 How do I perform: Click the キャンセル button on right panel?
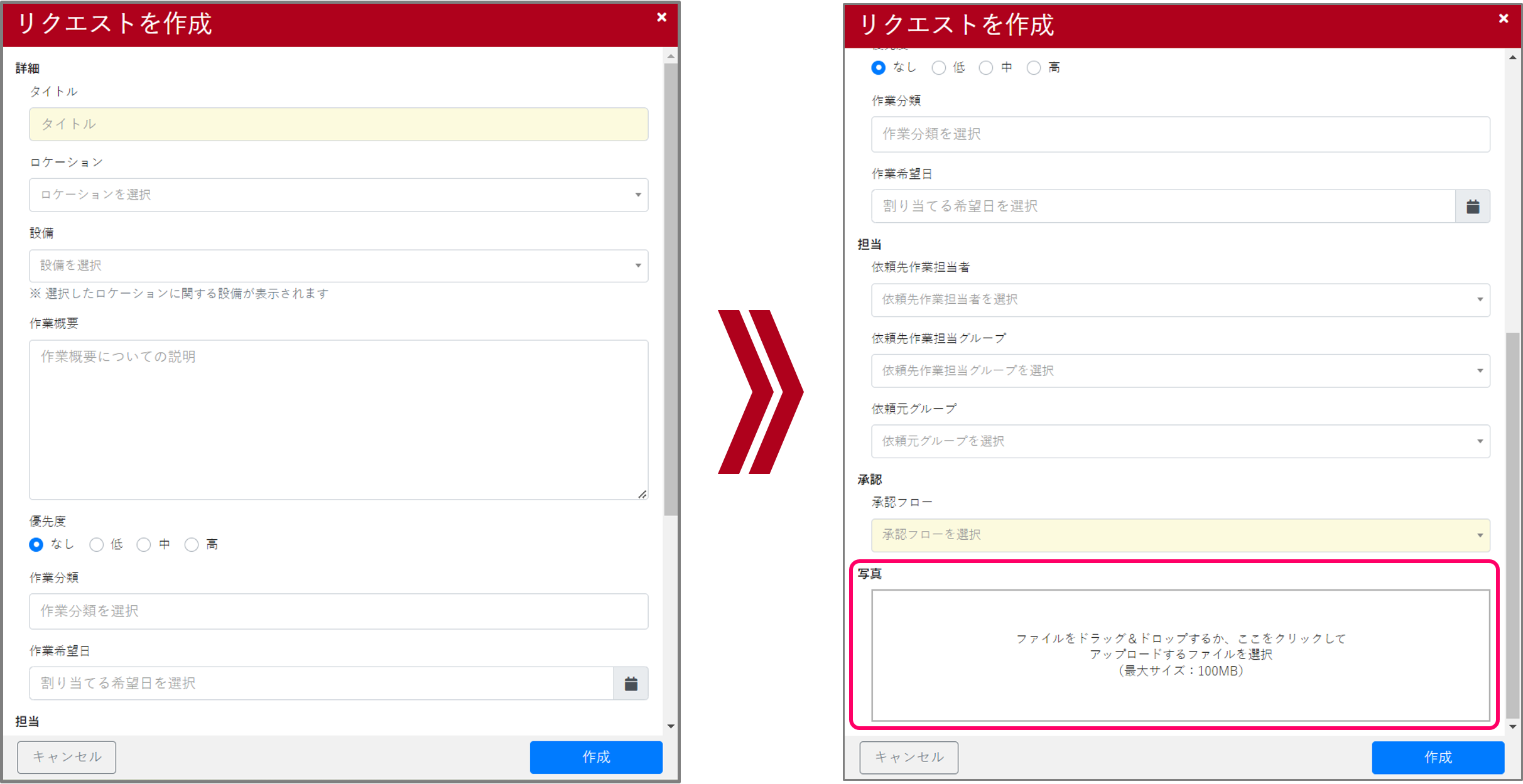click(x=908, y=757)
